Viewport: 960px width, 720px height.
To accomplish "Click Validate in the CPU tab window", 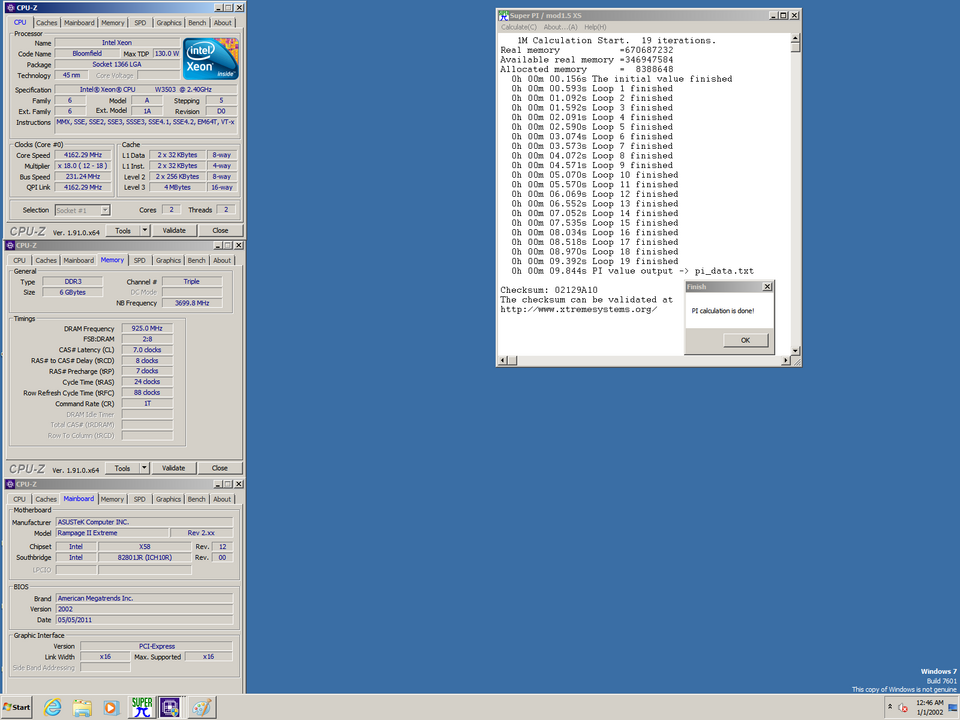I will (174, 231).
